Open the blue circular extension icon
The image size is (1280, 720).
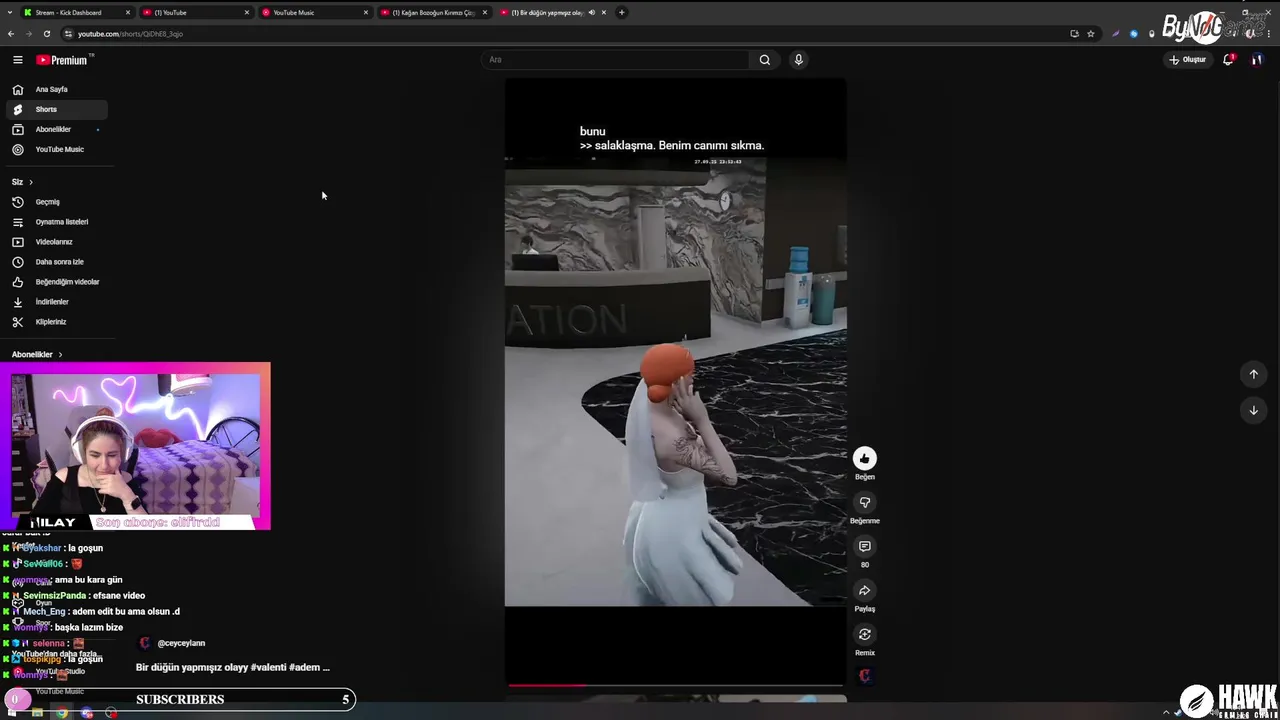pos(1134,34)
